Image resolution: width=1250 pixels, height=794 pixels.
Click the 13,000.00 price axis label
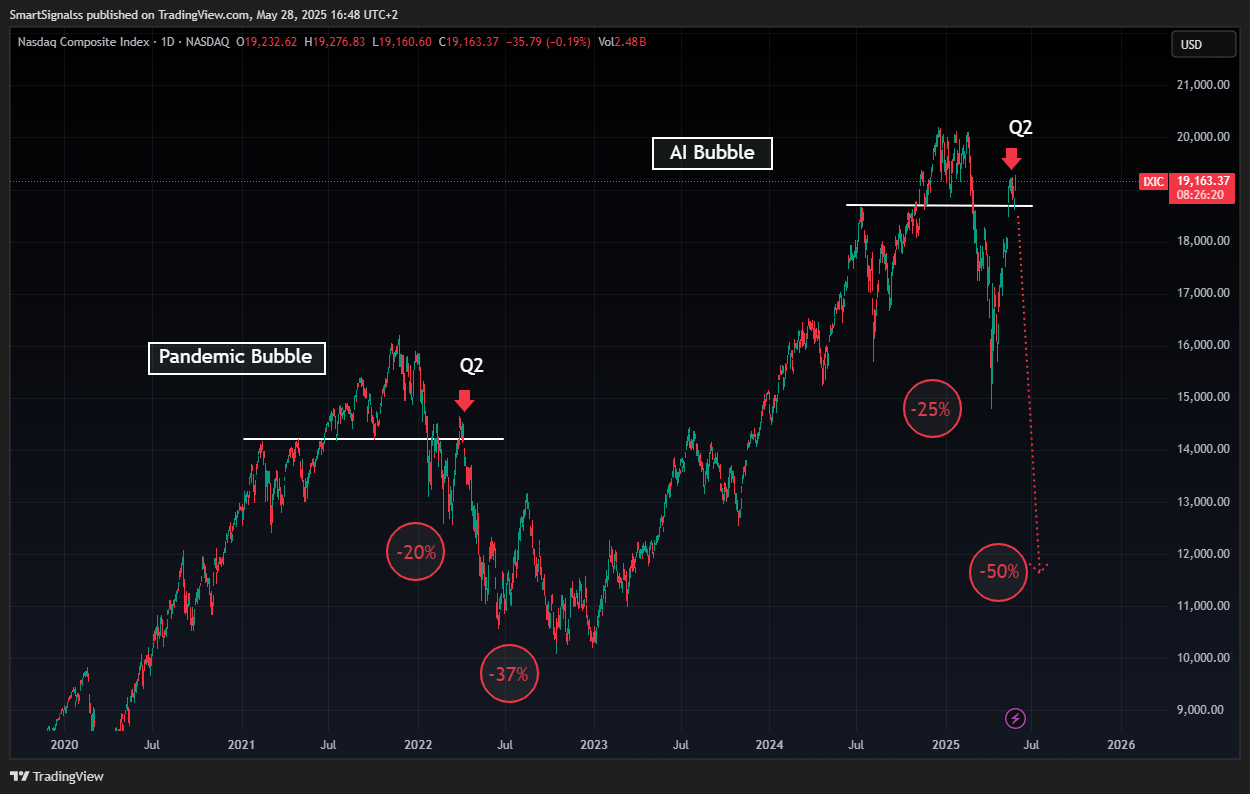tap(1203, 501)
